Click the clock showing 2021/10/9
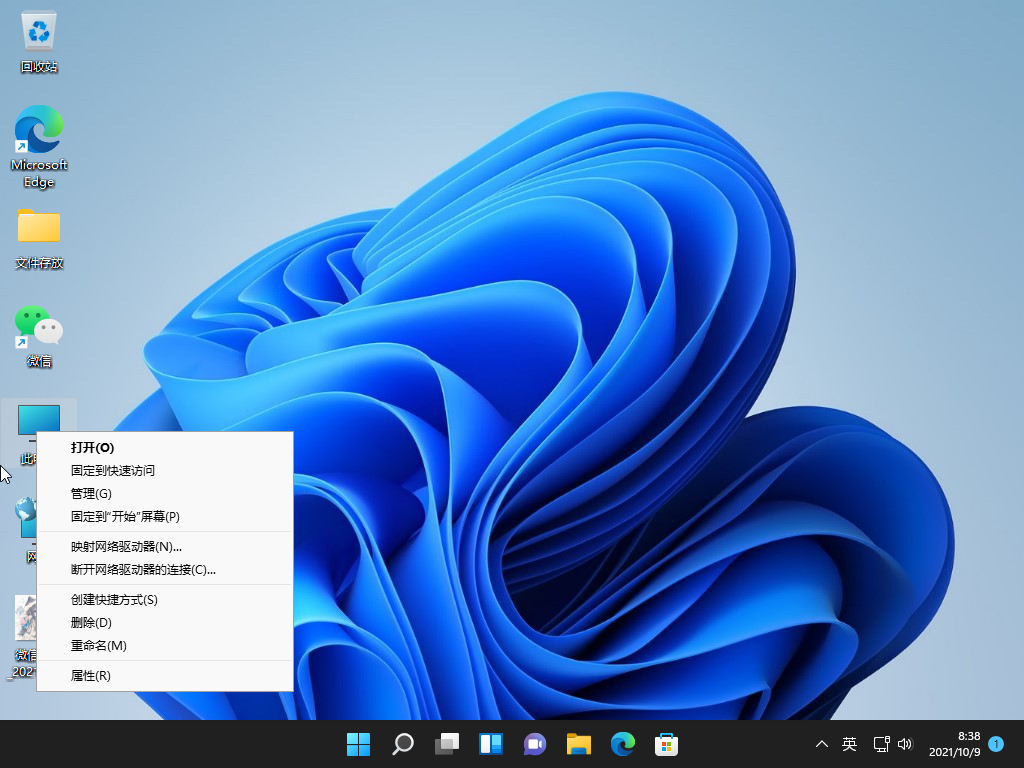1024x768 pixels. coord(953,750)
